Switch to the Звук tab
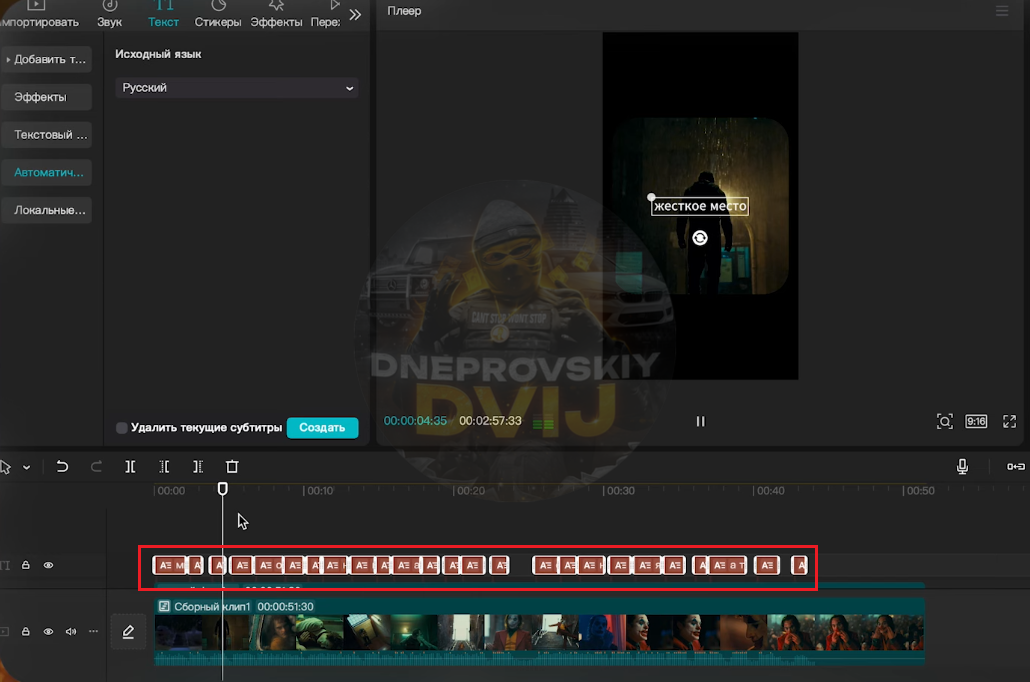Screen dimensions: 1030x682 point(110,14)
